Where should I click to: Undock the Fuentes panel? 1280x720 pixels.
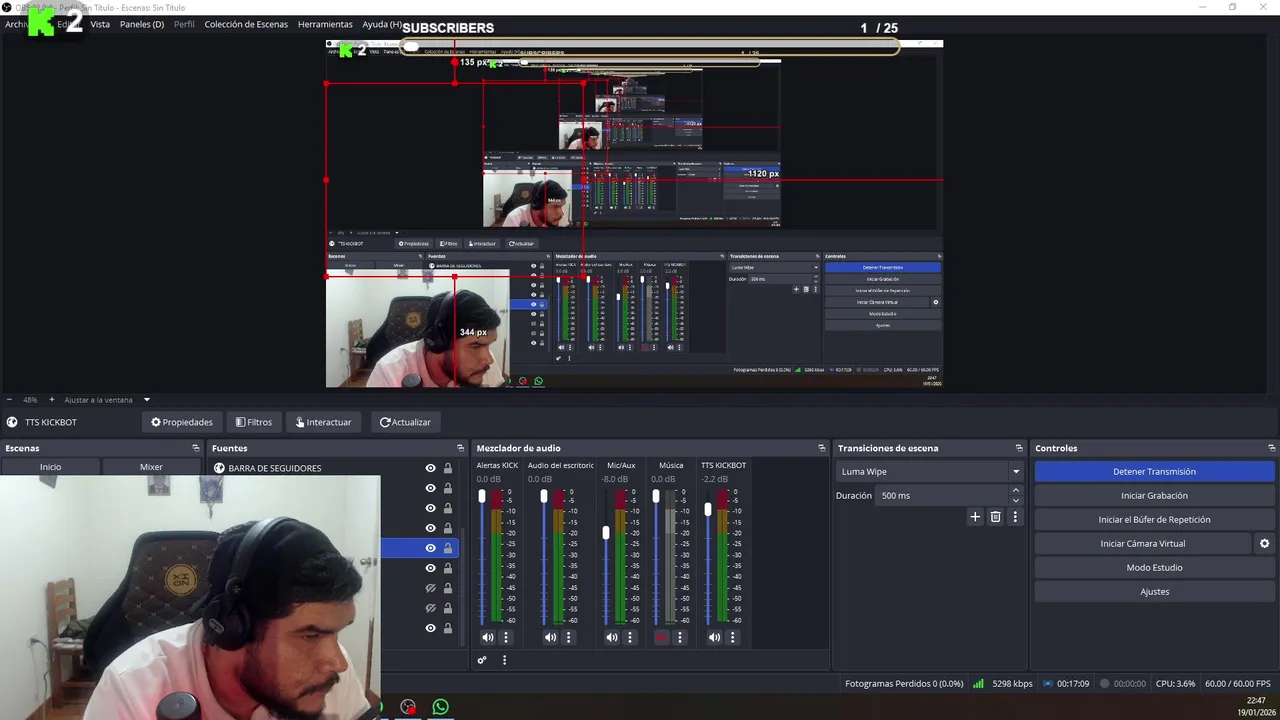(x=460, y=448)
